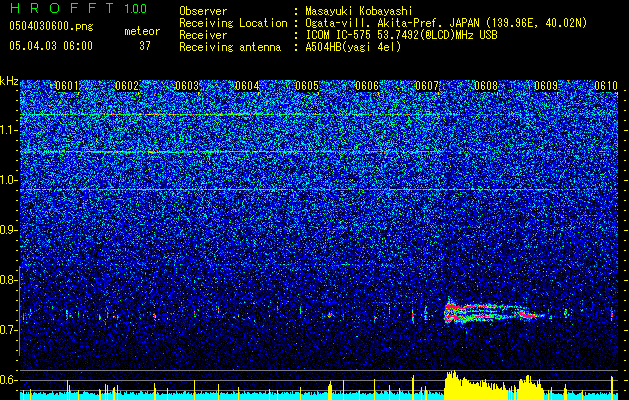The image size is (629, 400).
Task: Click the 0603 time marker
Action: tap(187, 86)
